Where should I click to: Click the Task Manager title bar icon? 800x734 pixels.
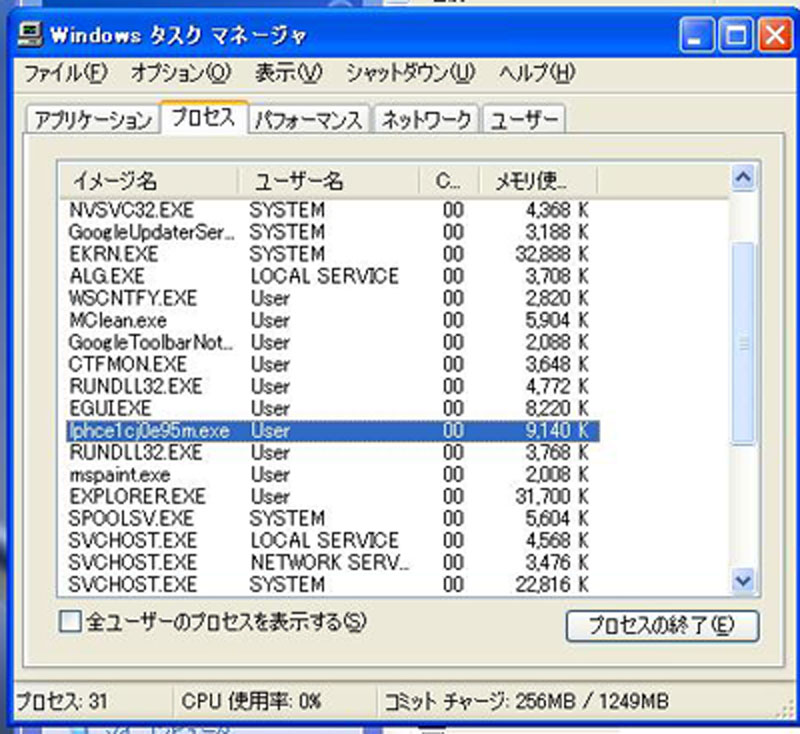click(x=30, y=35)
